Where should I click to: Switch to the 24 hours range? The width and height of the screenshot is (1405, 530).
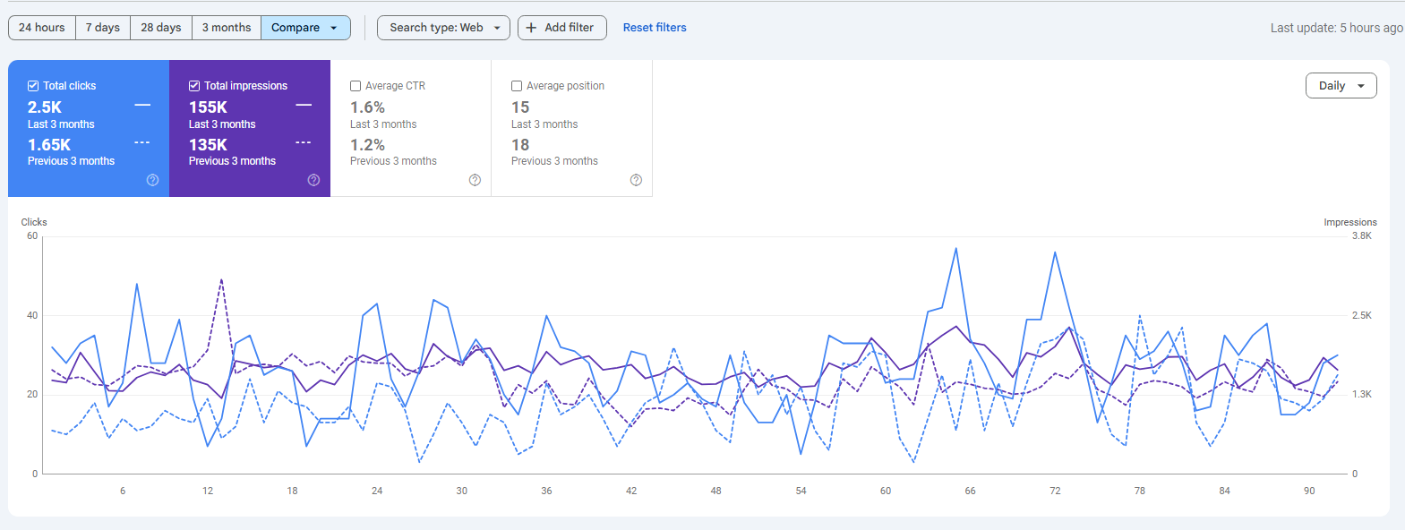pyautogui.click(x=41, y=28)
